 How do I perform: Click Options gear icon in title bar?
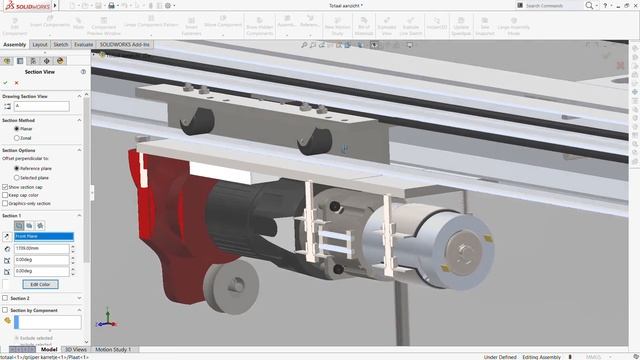click(168, 6)
